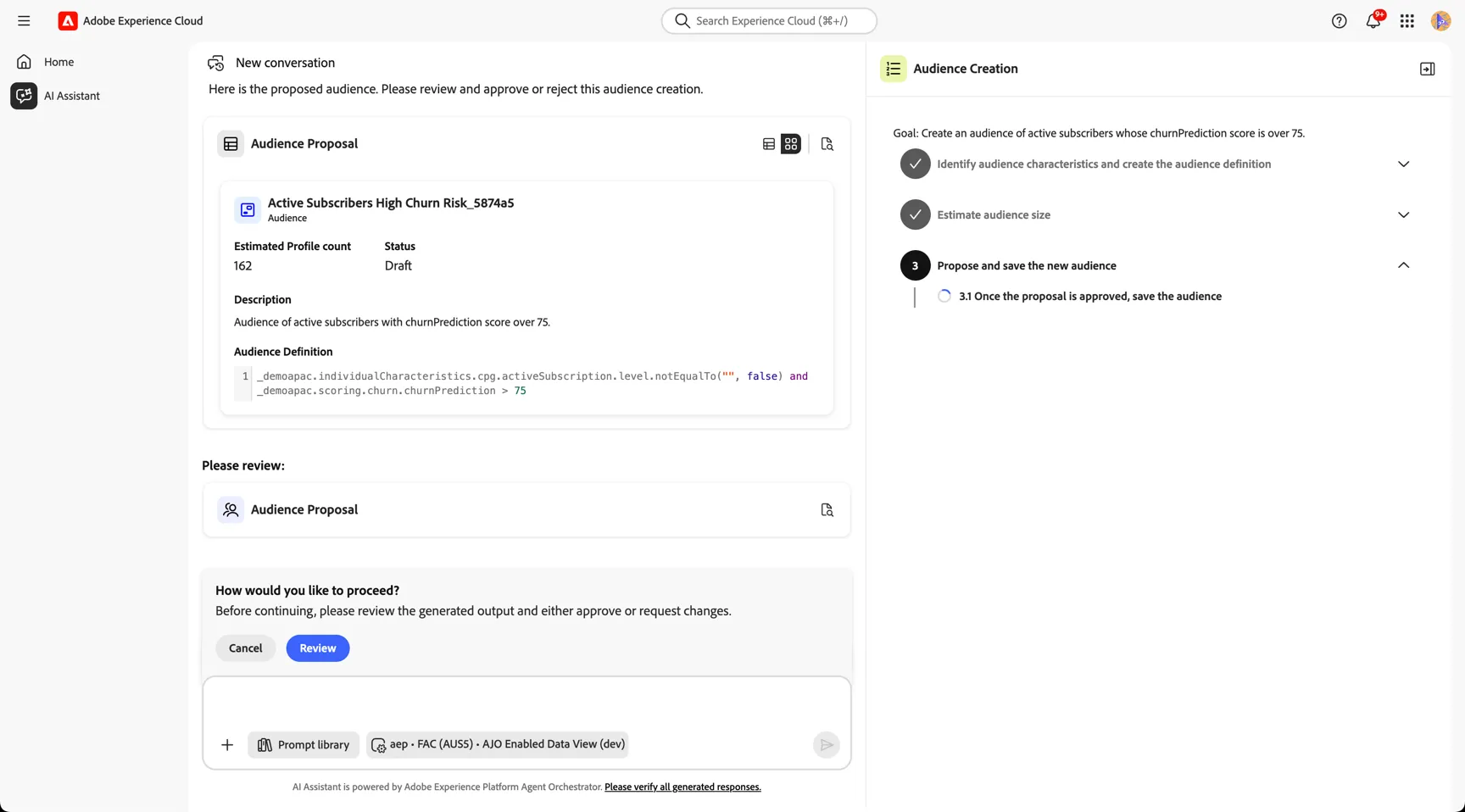Preview top Audience Proposal details icon
The image size is (1465, 812).
[827, 144]
